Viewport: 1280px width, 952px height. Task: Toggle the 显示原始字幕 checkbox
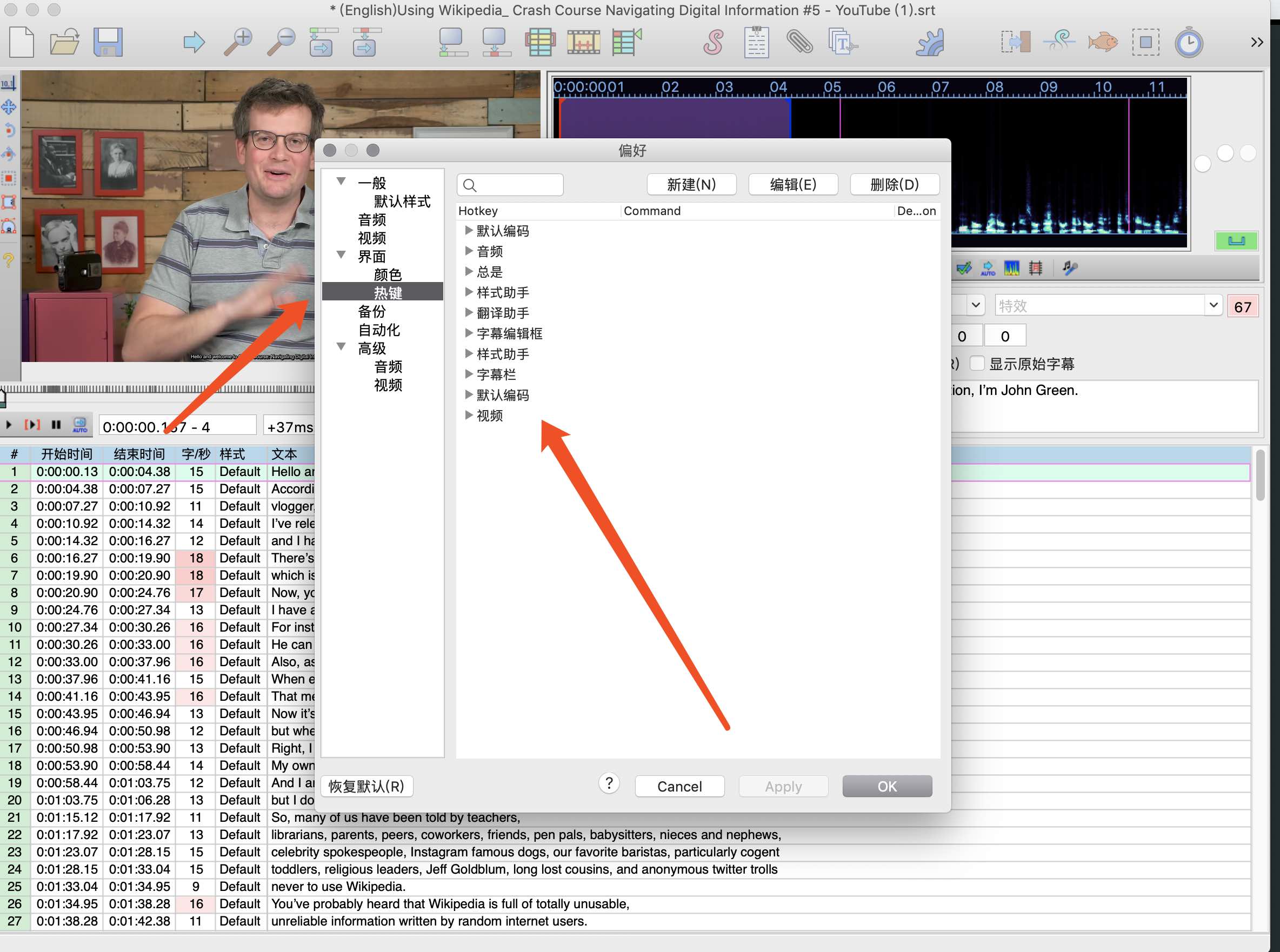(977, 364)
